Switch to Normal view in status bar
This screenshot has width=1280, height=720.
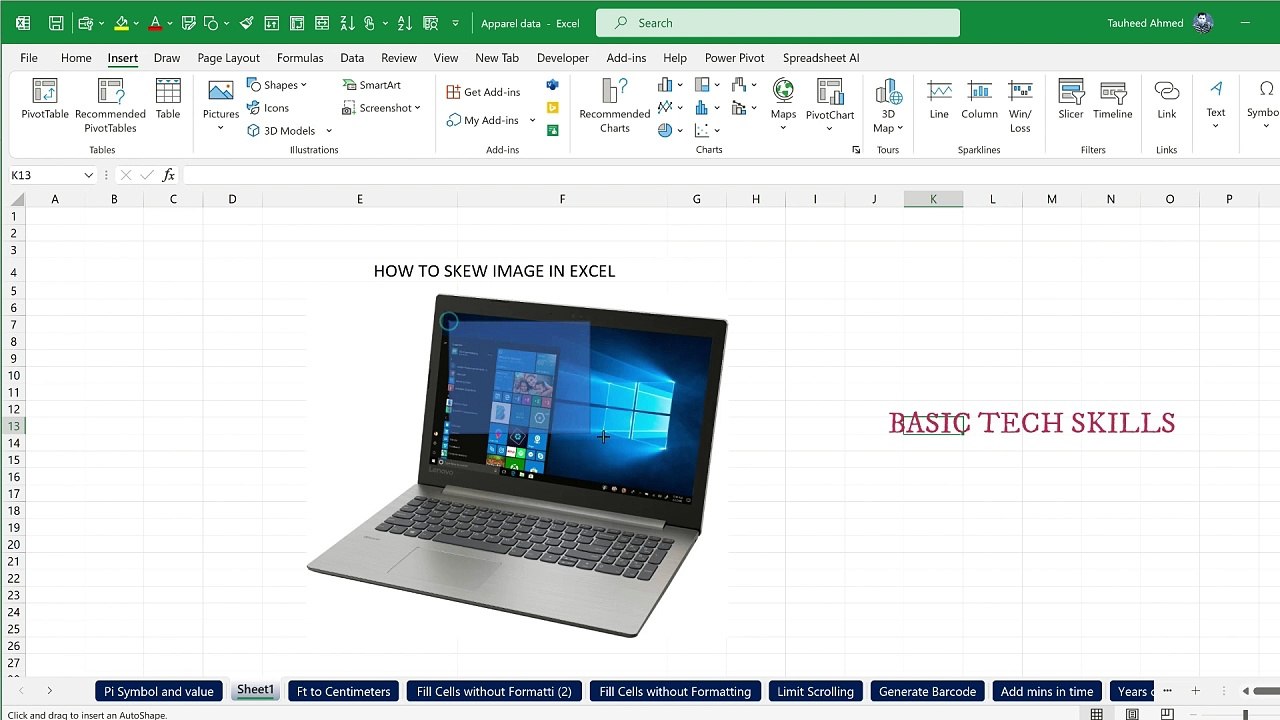coord(1097,714)
